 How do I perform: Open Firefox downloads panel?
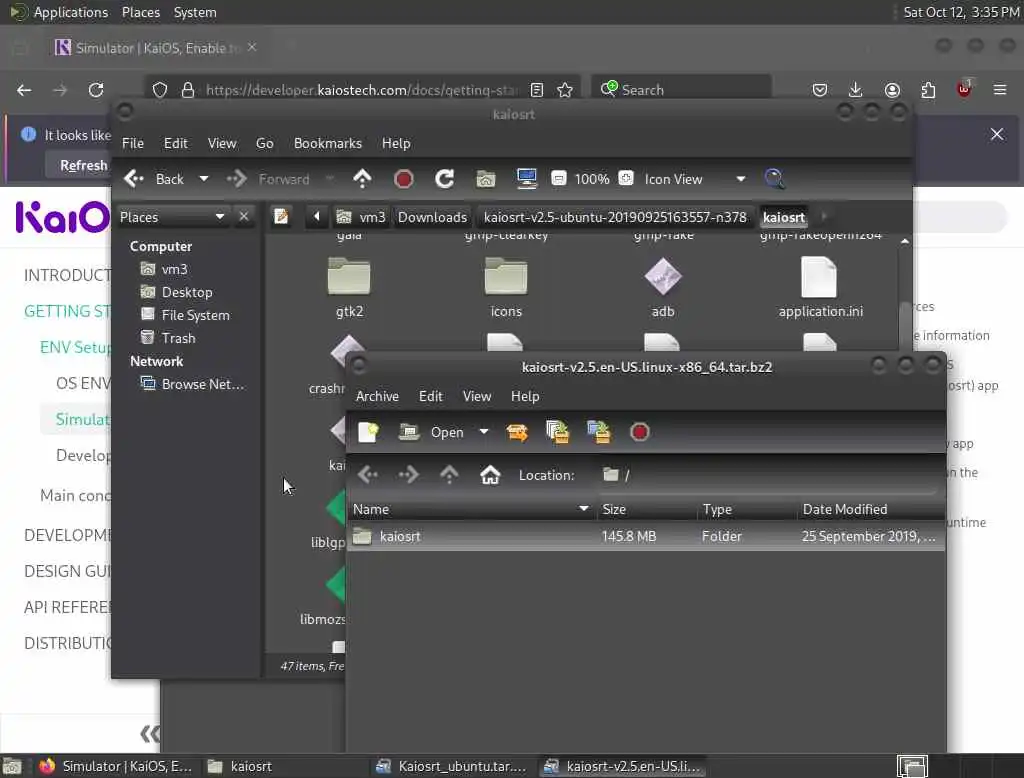coord(856,89)
